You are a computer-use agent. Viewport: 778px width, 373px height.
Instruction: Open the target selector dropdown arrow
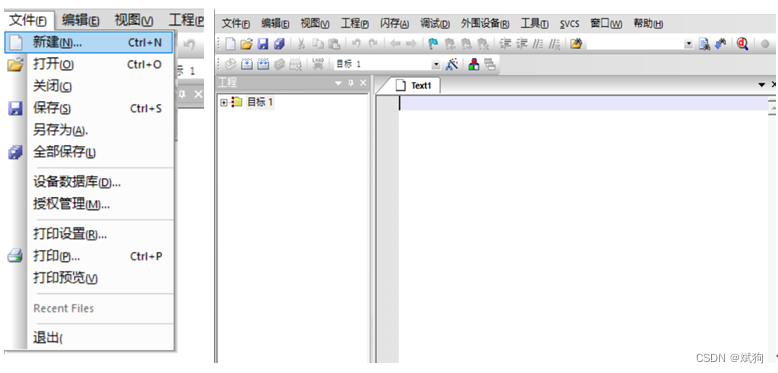(x=436, y=64)
